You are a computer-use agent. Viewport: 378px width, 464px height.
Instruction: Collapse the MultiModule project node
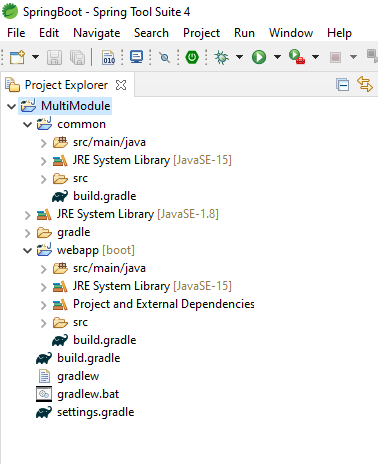[x=11, y=106]
